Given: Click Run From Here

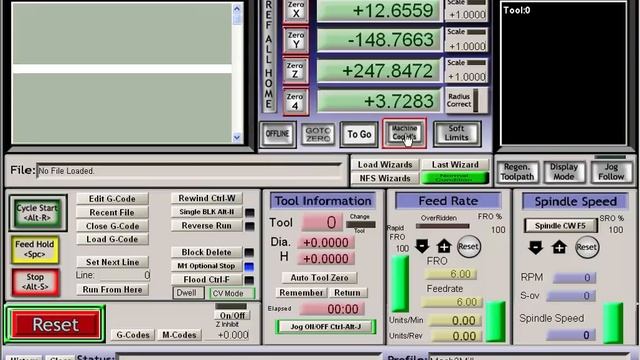Looking at the screenshot, I should (x=112, y=289).
